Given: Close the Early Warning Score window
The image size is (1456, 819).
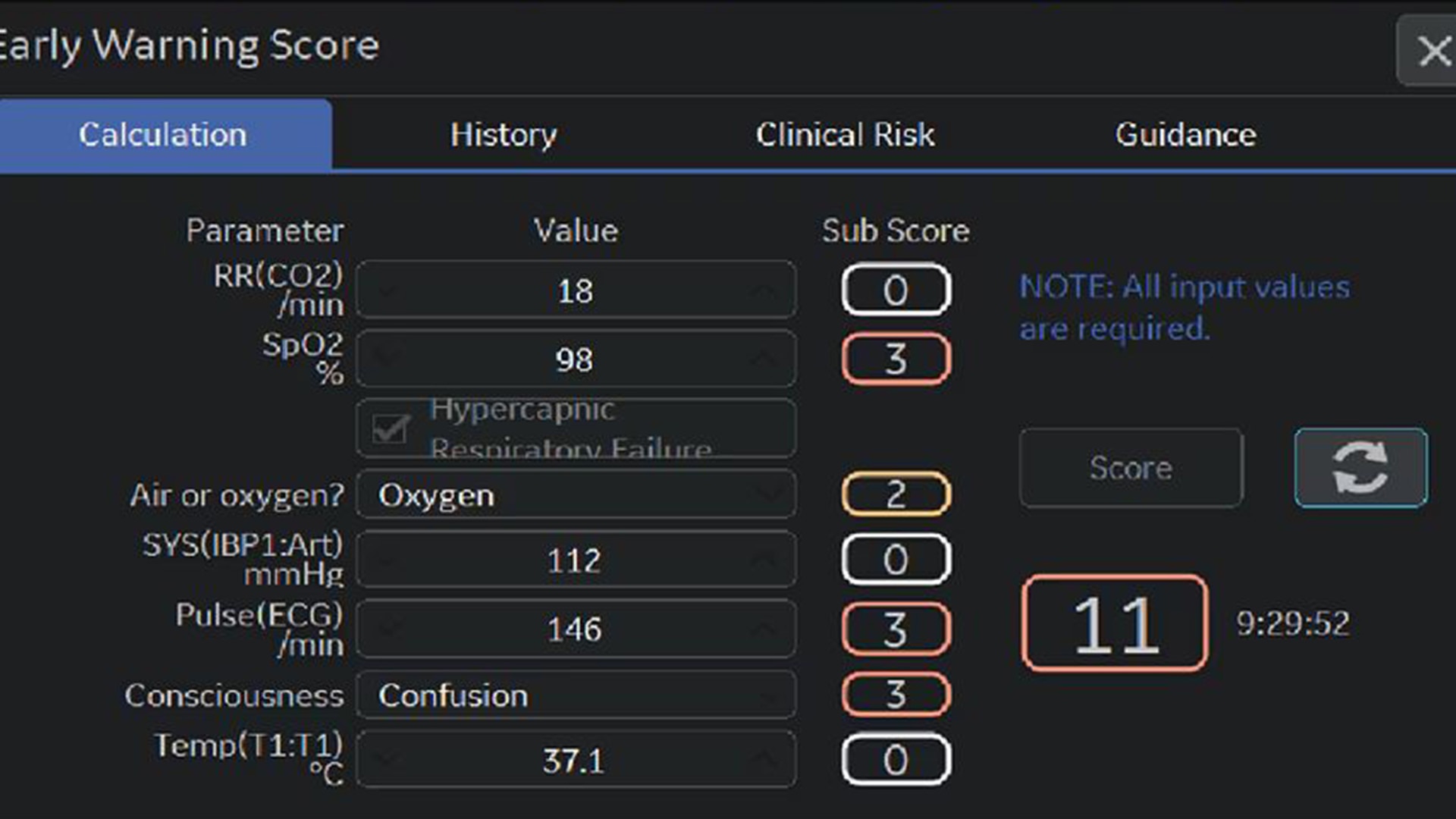Looking at the screenshot, I should [x=1432, y=52].
